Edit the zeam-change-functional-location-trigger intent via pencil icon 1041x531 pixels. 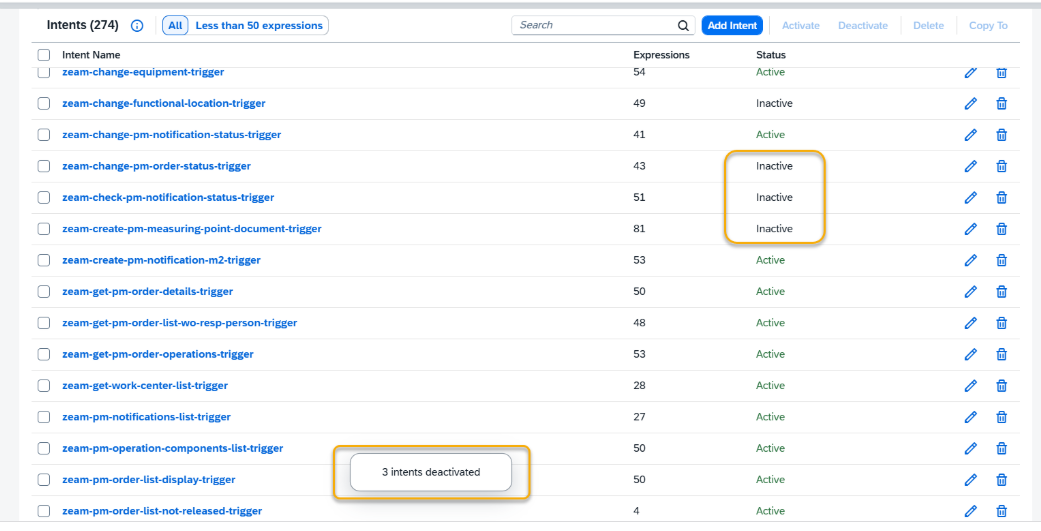point(970,103)
